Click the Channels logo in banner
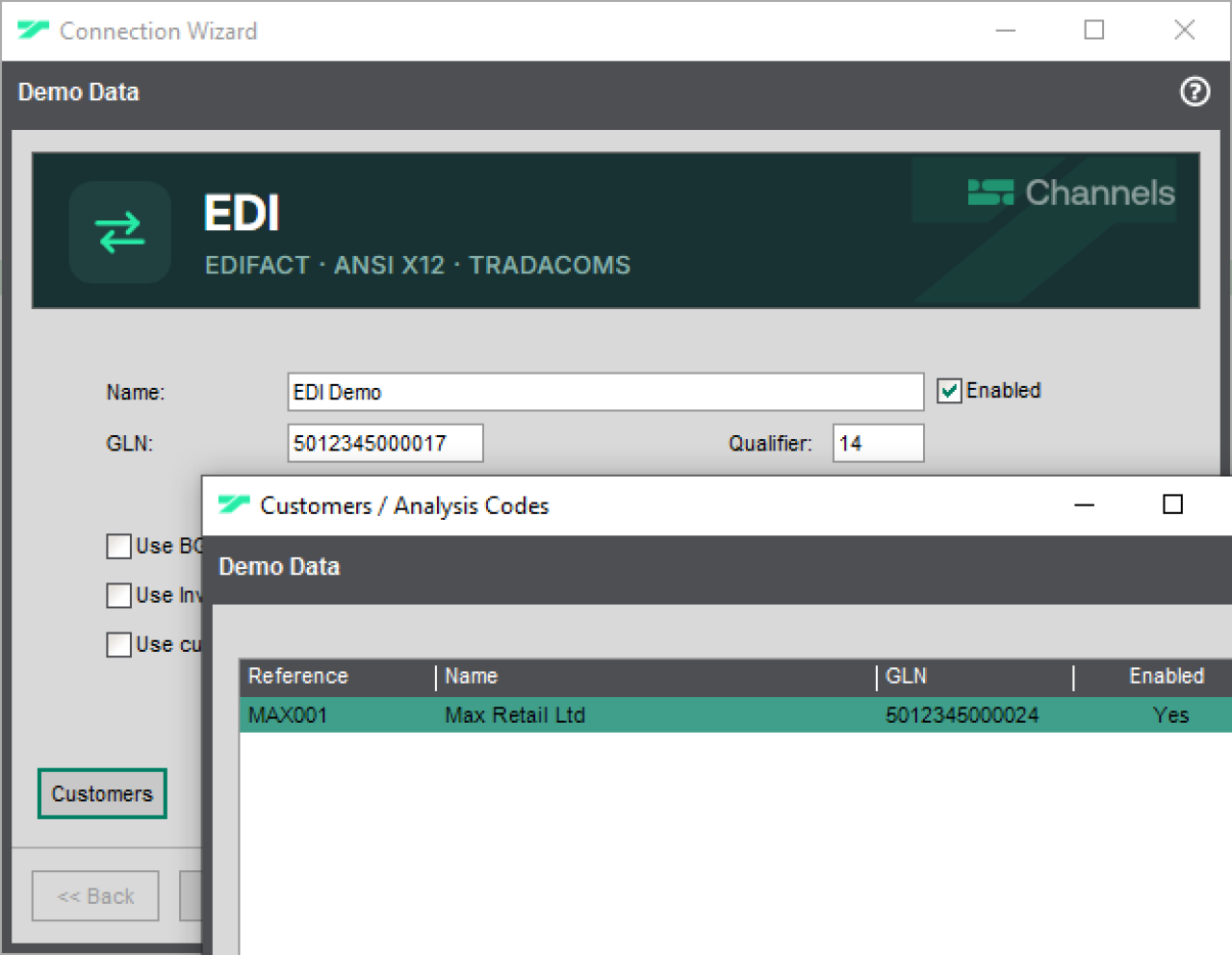The height and width of the screenshot is (955, 1232). click(x=1071, y=193)
